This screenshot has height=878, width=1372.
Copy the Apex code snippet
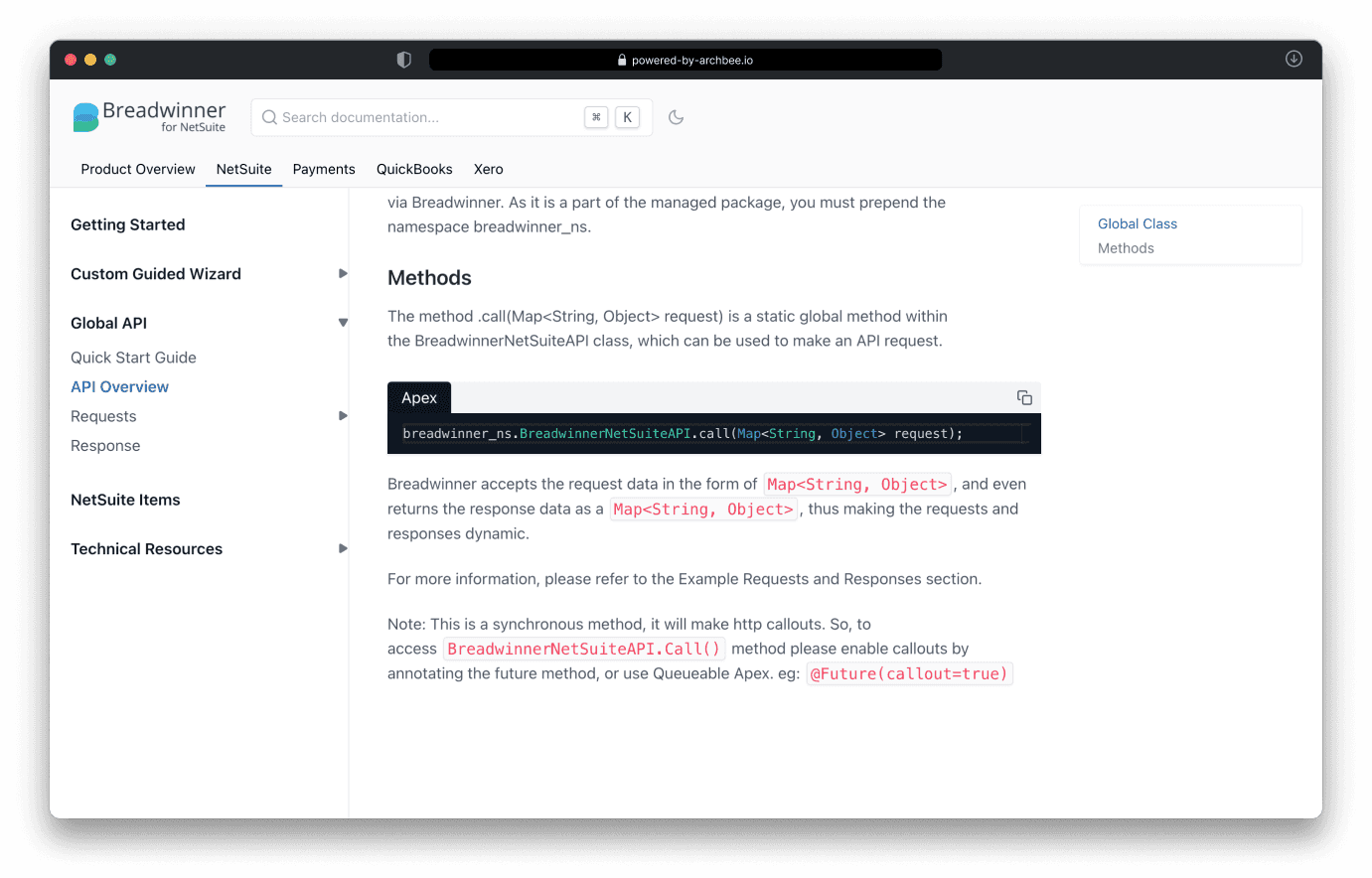[x=1024, y=398]
